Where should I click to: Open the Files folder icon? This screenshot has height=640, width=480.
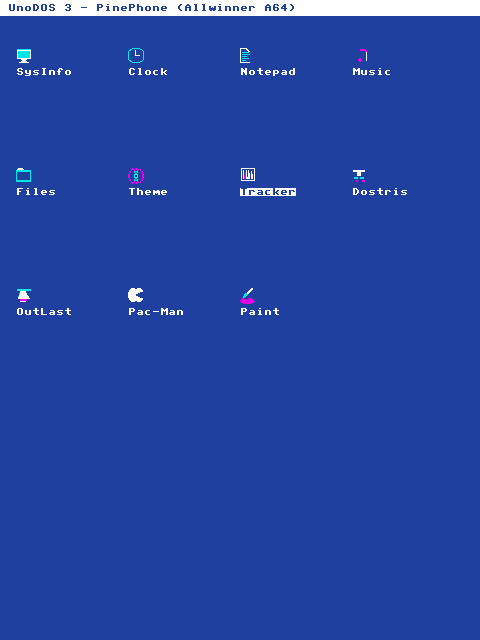(x=24, y=175)
